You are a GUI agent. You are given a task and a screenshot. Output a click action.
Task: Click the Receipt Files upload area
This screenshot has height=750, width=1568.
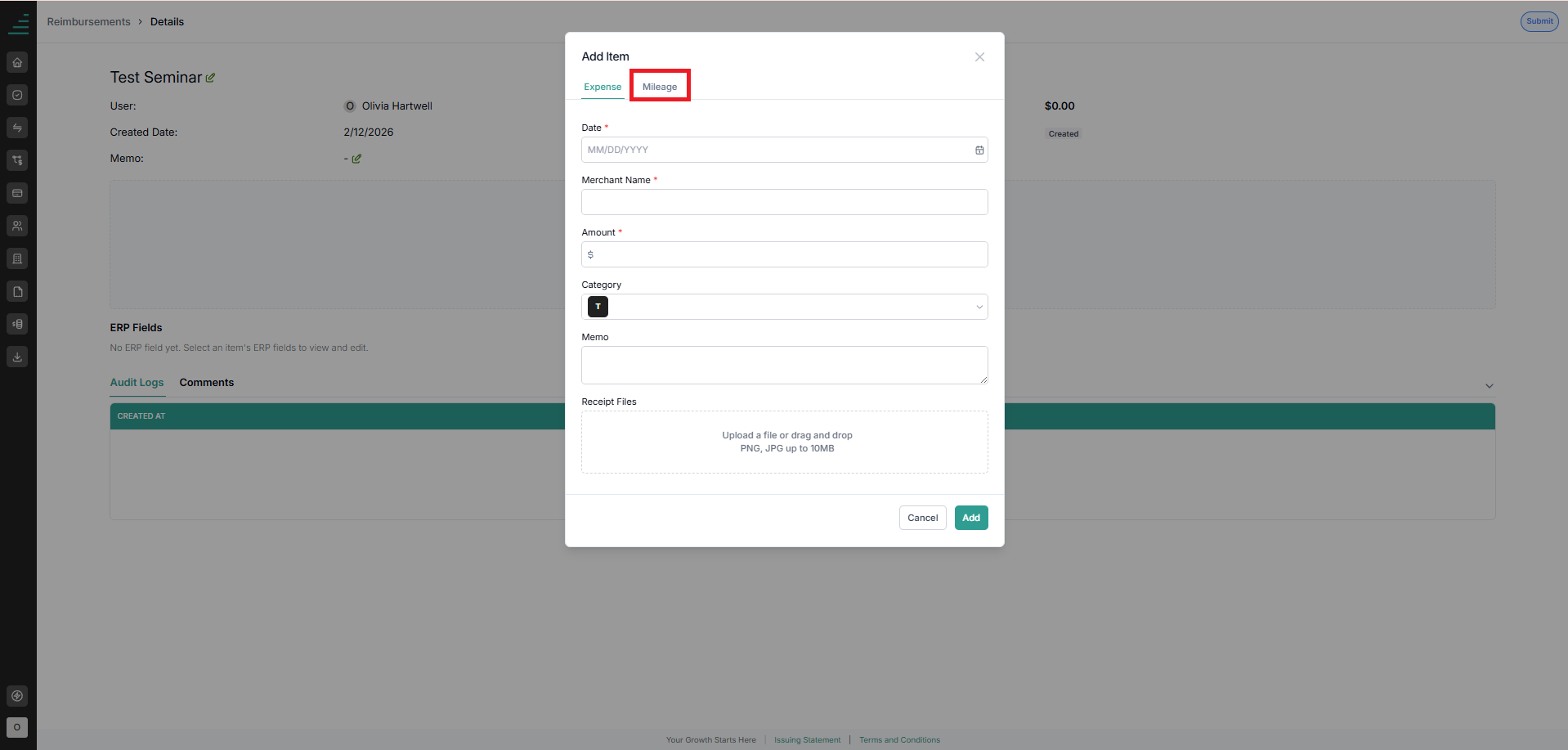pos(785,442)
